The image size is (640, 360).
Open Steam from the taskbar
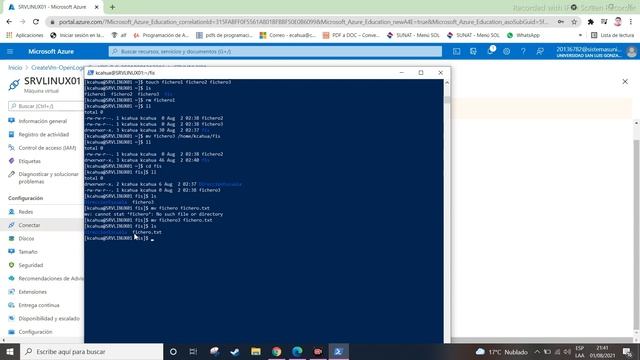235,351
